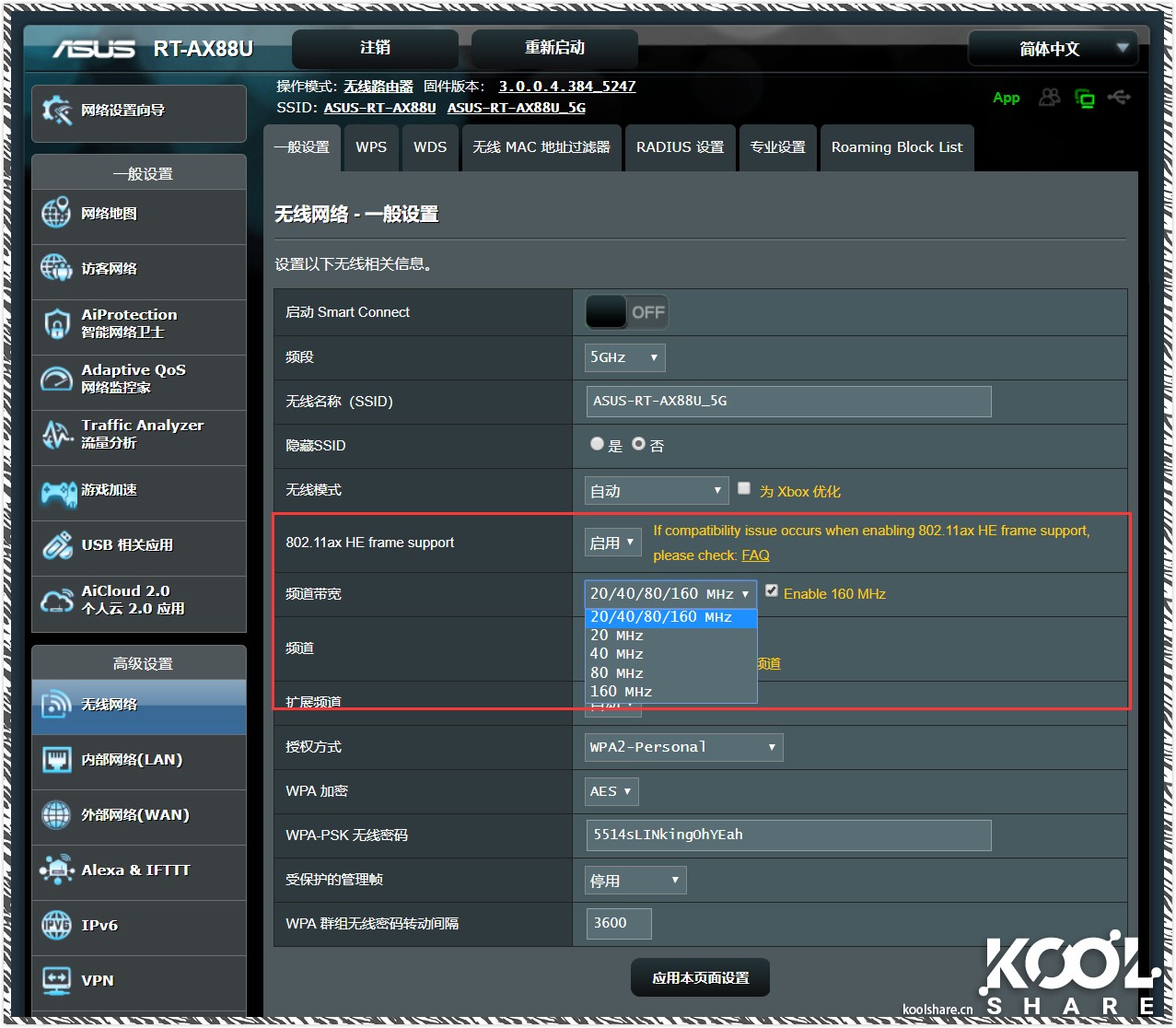Choose 40 MHz from bandwidth list
The height and width of the screenshot is (1028, 1176).
pos(670,654)
